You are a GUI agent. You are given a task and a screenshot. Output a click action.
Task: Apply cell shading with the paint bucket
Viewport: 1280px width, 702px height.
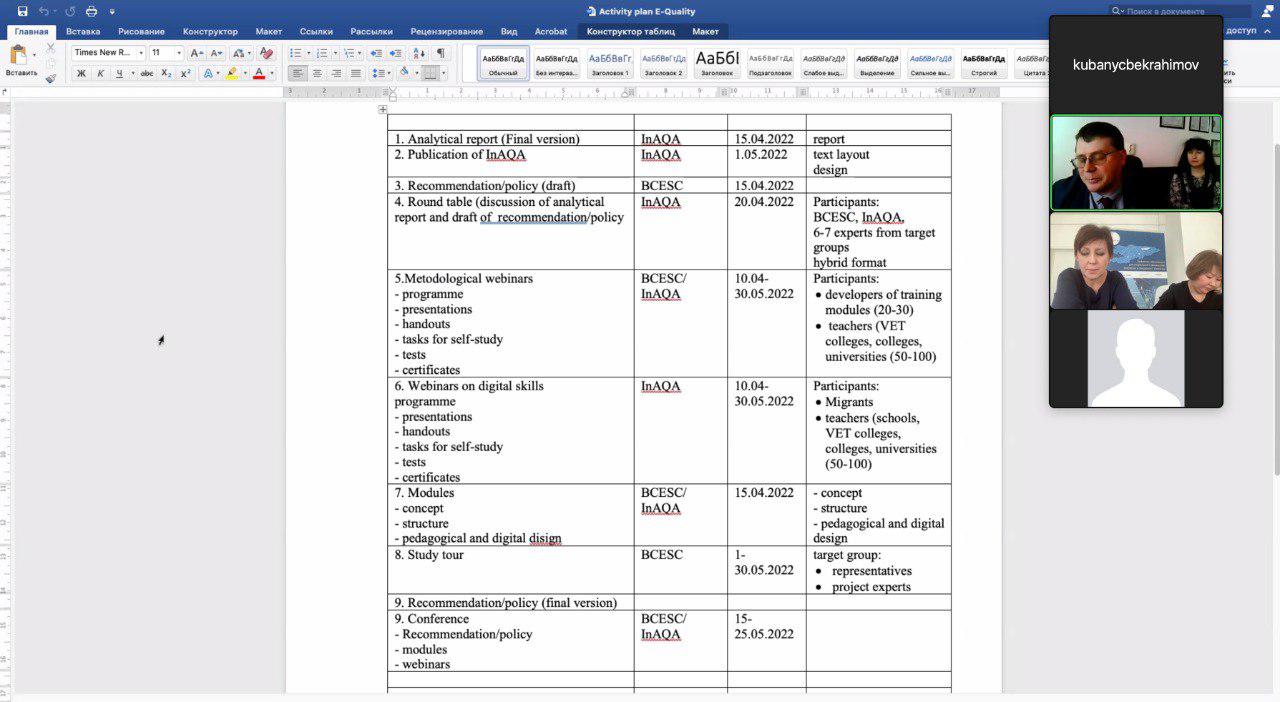coord(404,73)
